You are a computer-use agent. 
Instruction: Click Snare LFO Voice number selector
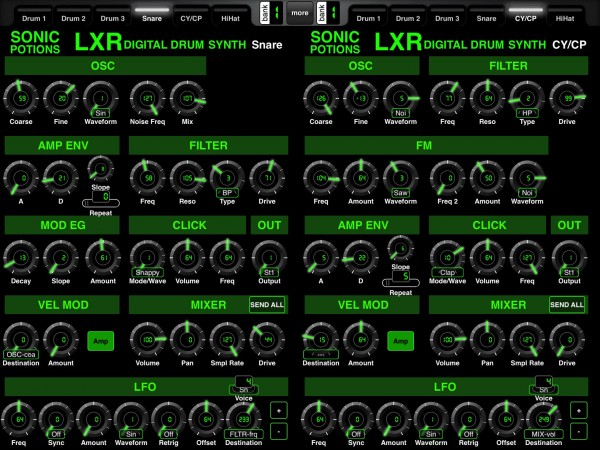[x=244, y=381]
